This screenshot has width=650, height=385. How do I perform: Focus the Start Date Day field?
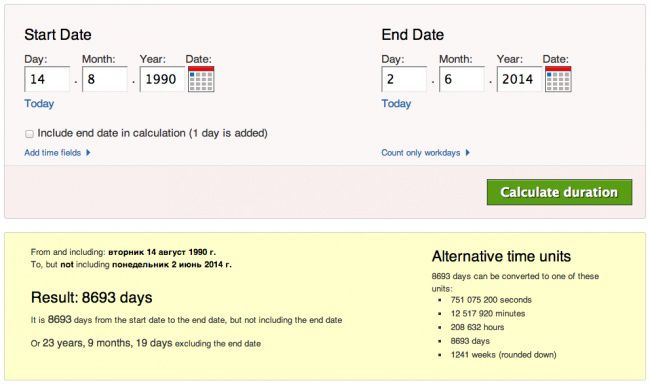pyautogui.click(x=47, y=79)
